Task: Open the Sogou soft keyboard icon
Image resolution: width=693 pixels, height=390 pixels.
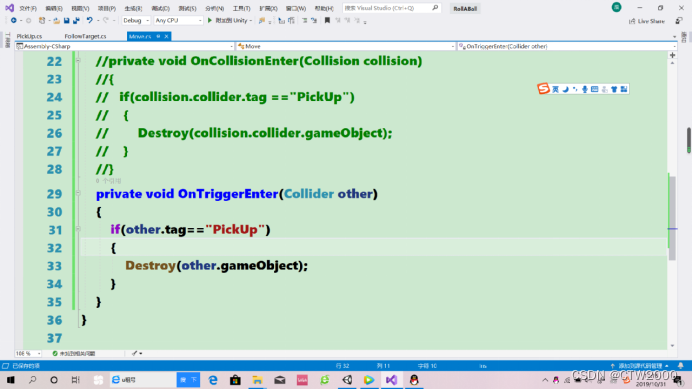Action: point(594,89)
